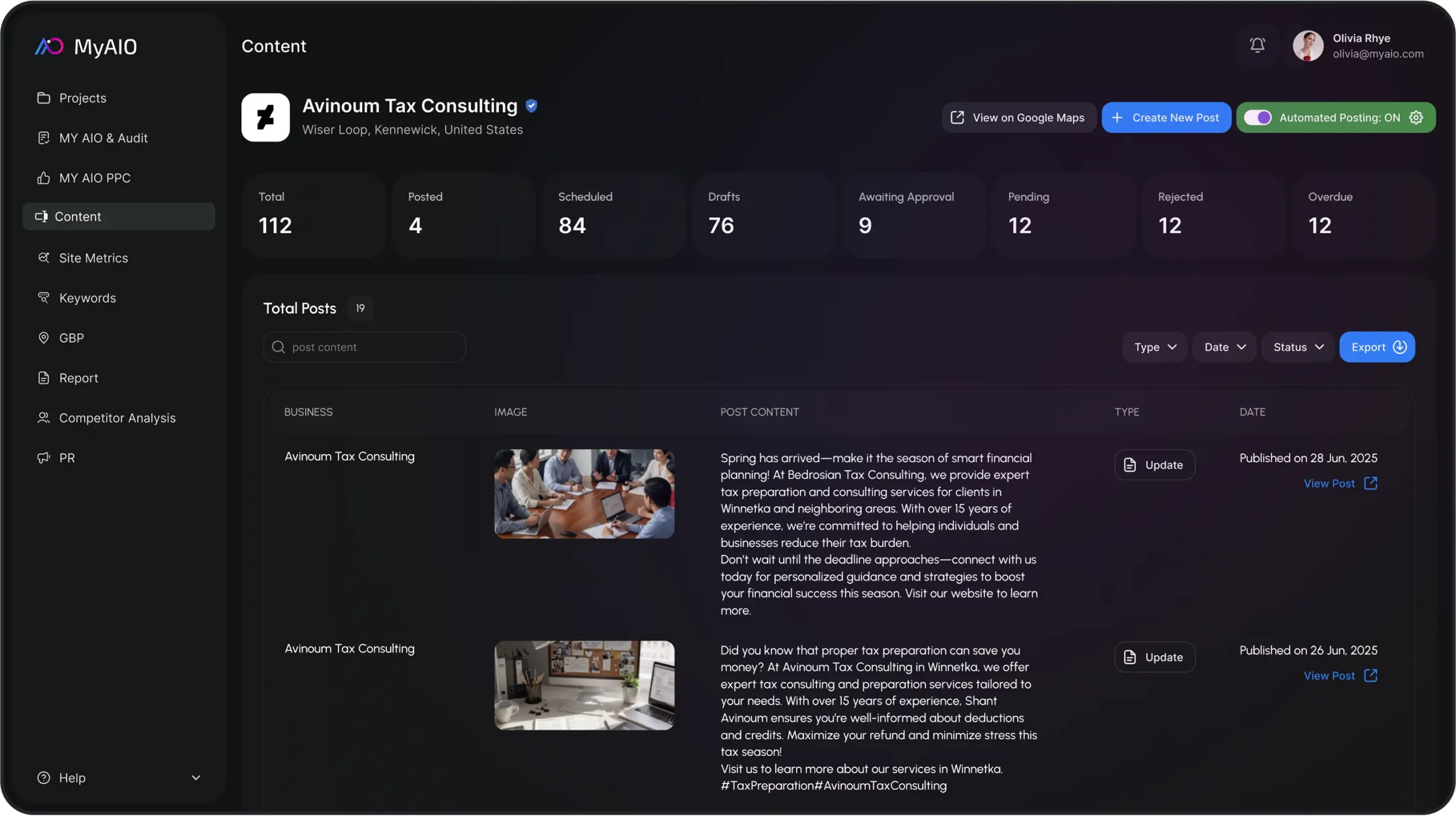The height and width of the screenshot is (816, 1456).
Task: Click the BUSINESS column header
Action: (x=308, y=412)
